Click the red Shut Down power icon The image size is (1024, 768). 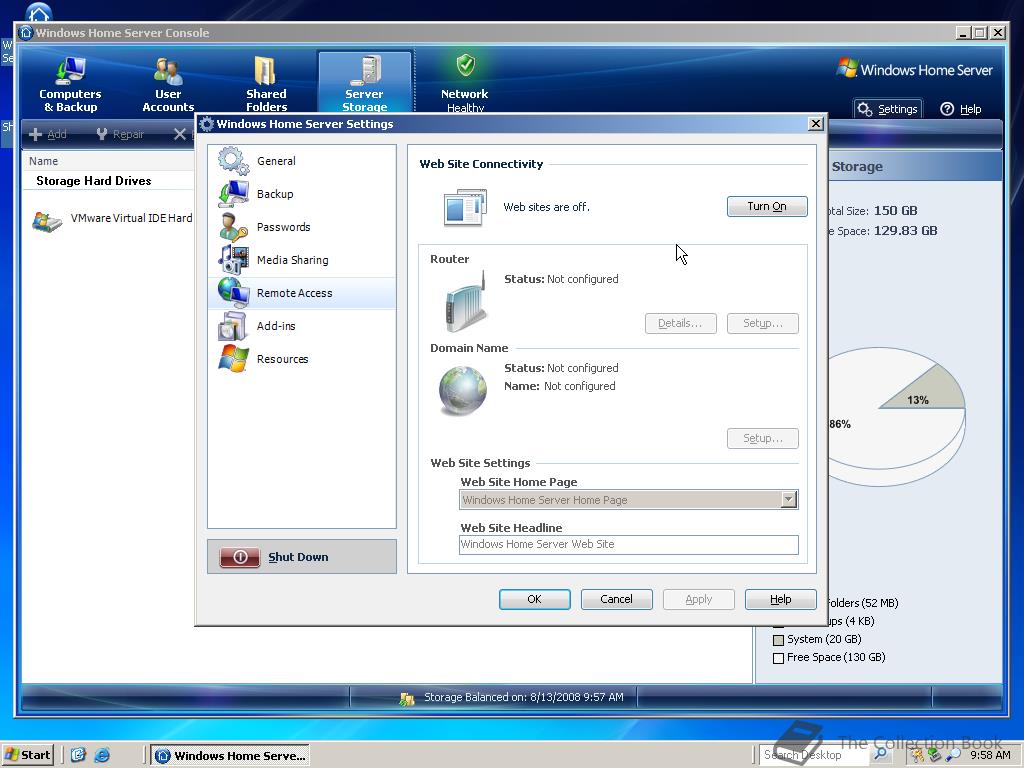[239, 557]
